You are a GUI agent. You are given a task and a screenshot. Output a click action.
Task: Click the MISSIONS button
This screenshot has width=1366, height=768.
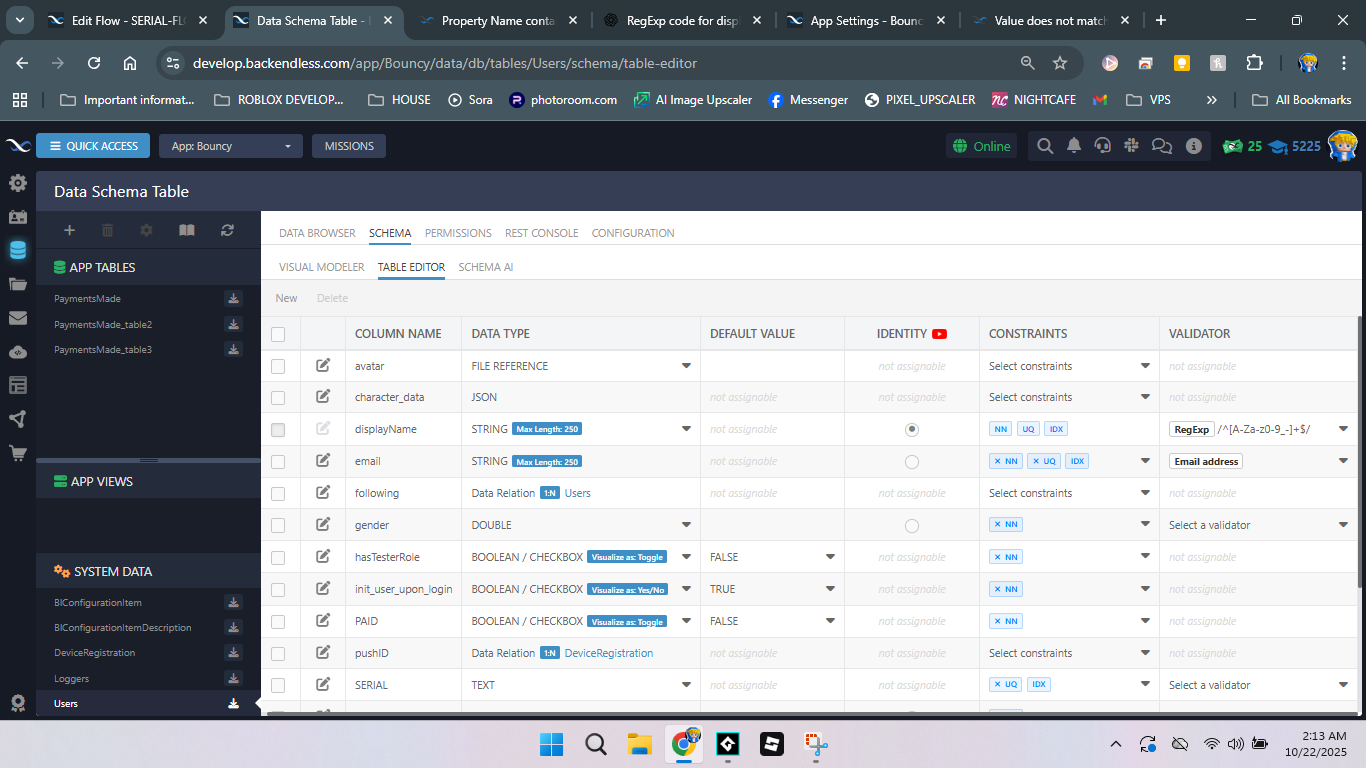click(349, 146)
